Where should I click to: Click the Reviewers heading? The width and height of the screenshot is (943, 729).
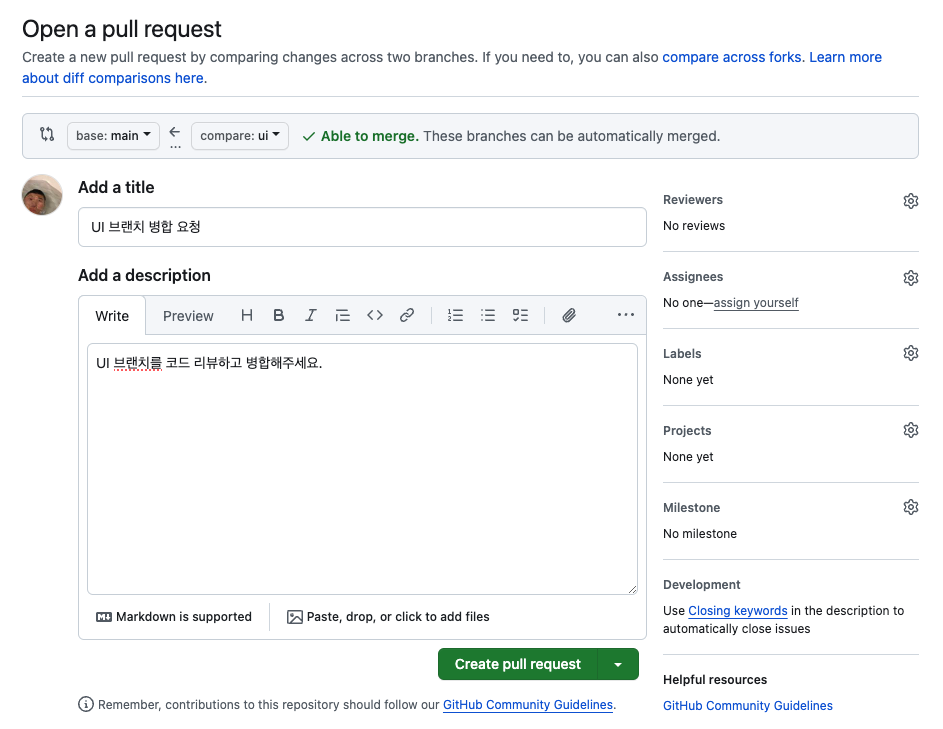693,200
